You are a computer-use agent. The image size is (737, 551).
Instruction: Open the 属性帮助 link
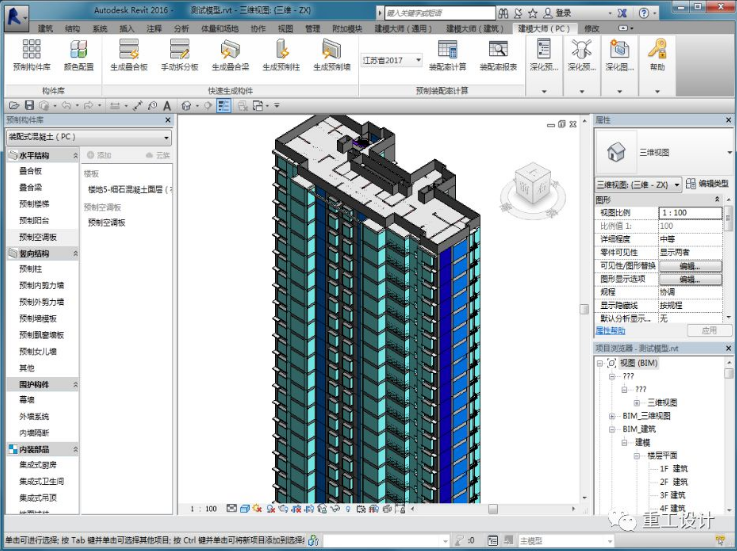(x=610, y=331)
